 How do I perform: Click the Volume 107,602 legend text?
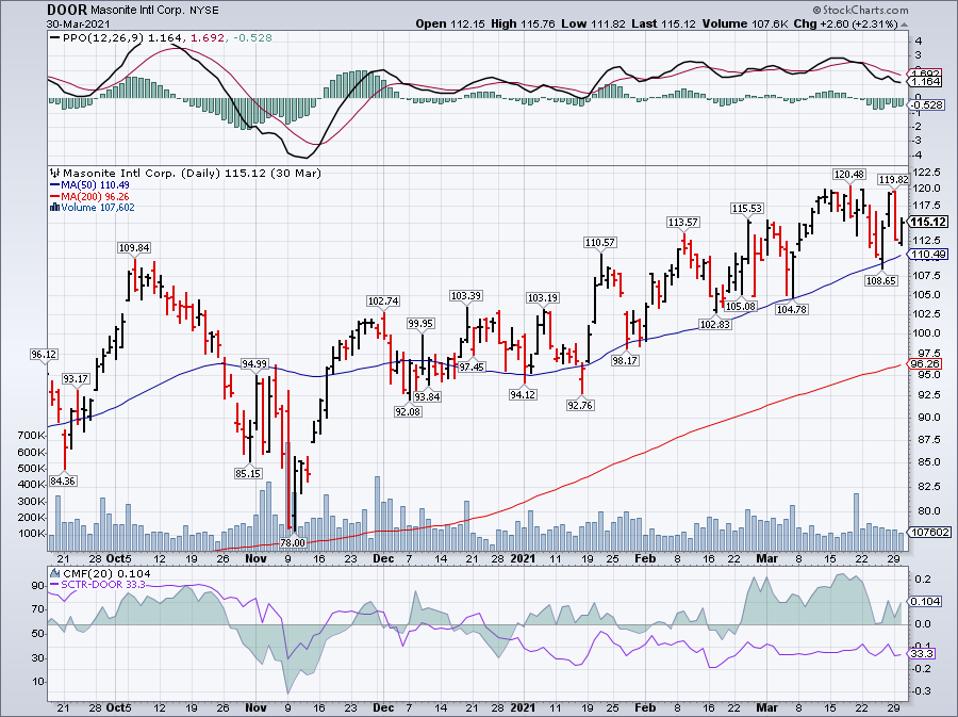pos(98,208)
